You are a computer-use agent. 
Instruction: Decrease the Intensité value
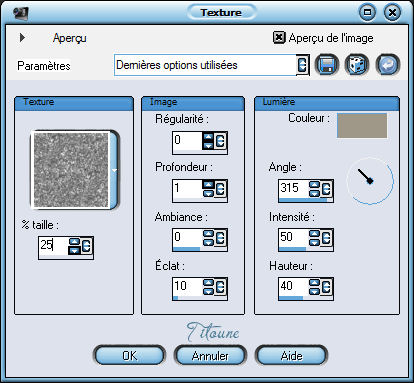315,242
